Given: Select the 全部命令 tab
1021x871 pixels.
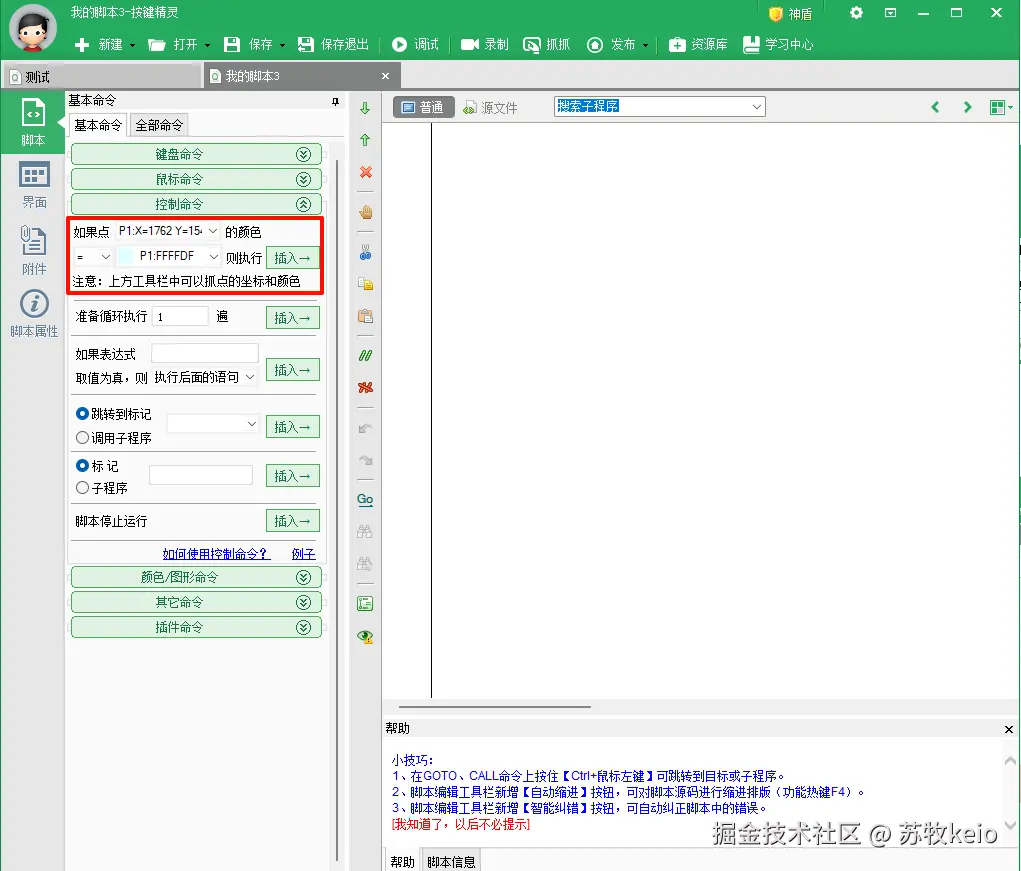Looking at the screenshot, I should tap(159, 125).
